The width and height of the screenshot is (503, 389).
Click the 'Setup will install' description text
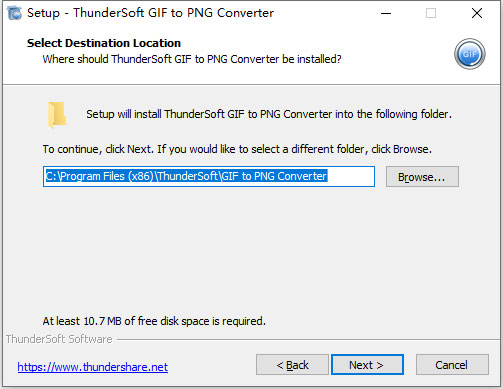pyautogui.click(x=269, y=114)
